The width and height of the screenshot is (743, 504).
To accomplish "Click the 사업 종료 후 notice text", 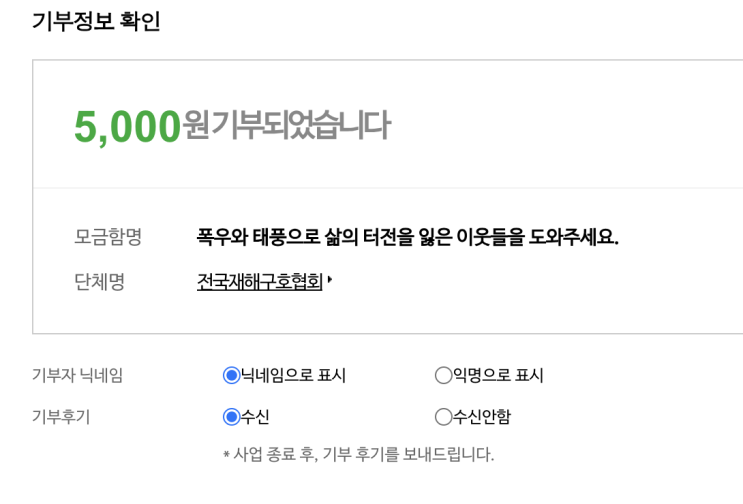I will (x=358, y=455).
